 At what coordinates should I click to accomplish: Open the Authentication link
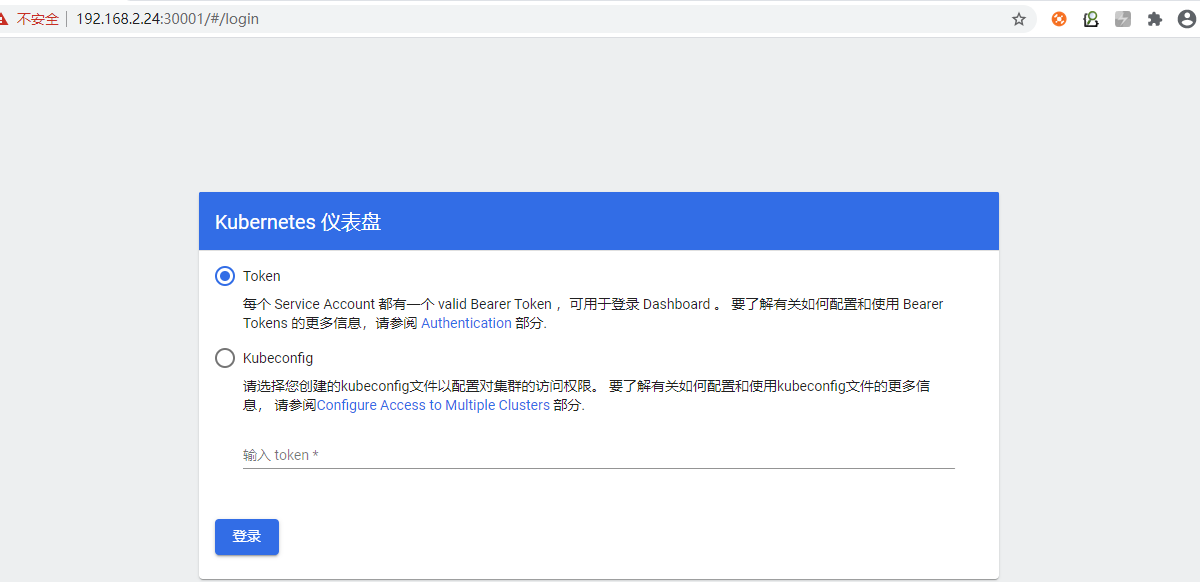(x=466, y=323)
